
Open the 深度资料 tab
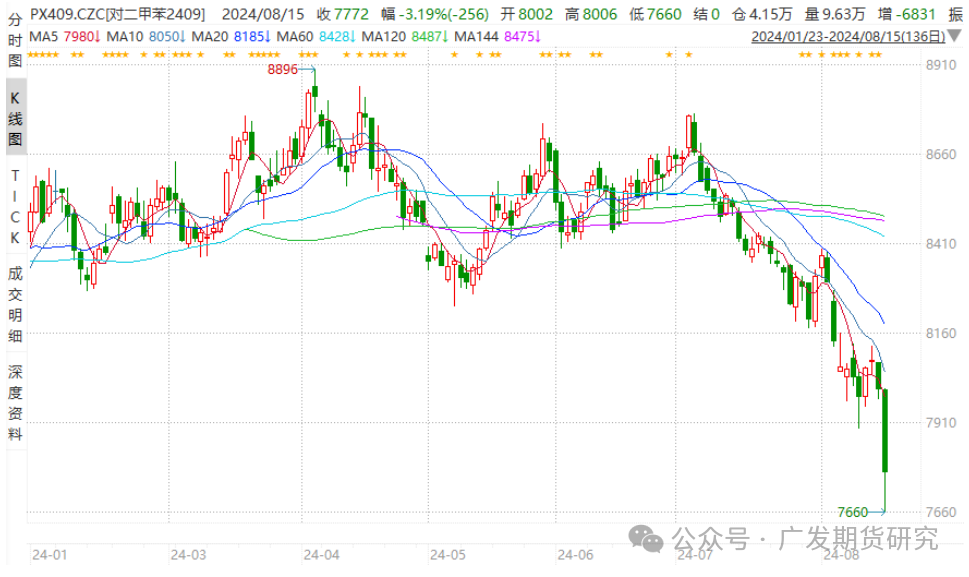(15, 403)
